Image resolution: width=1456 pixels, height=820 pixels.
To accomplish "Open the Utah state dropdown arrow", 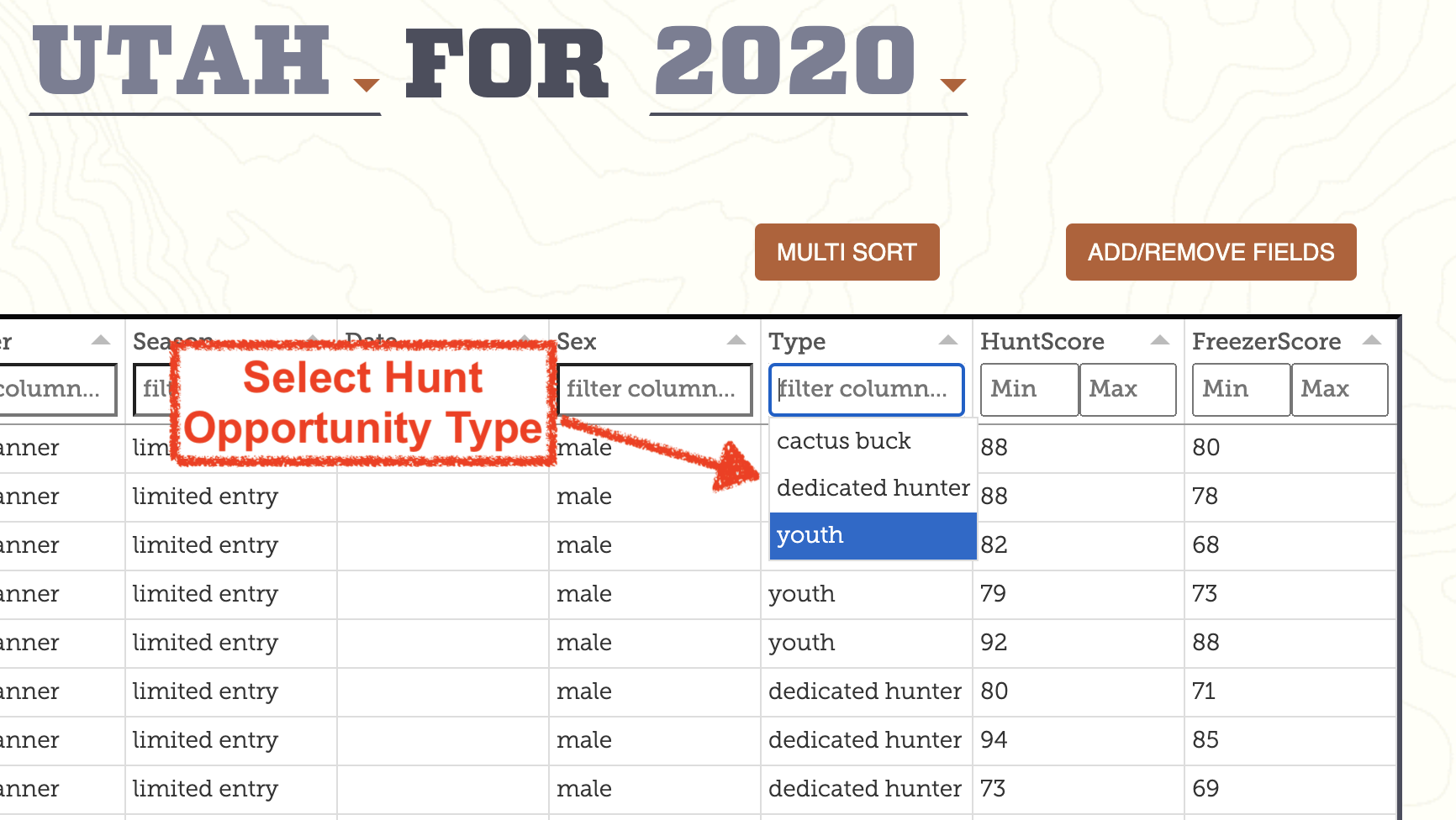I will [367, 84].
